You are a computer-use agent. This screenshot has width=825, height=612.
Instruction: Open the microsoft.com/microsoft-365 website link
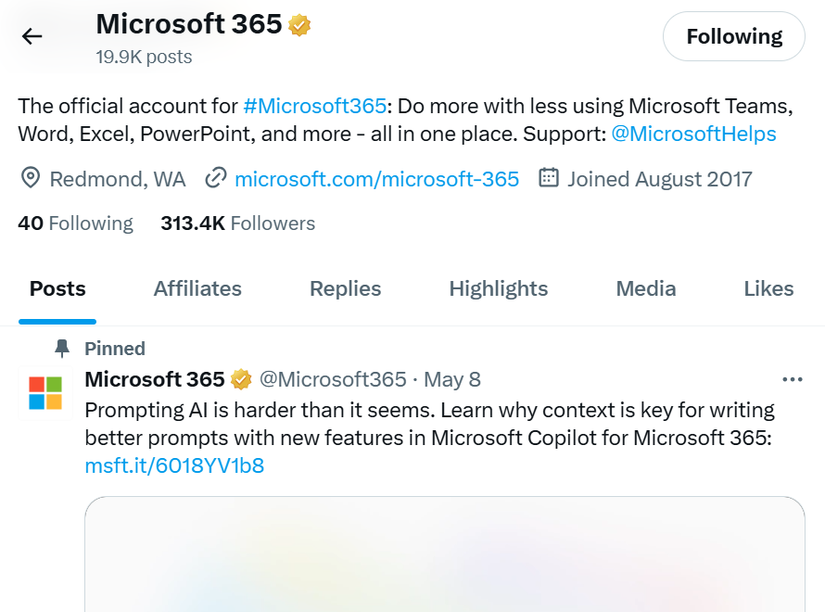(x=376, y=178)
